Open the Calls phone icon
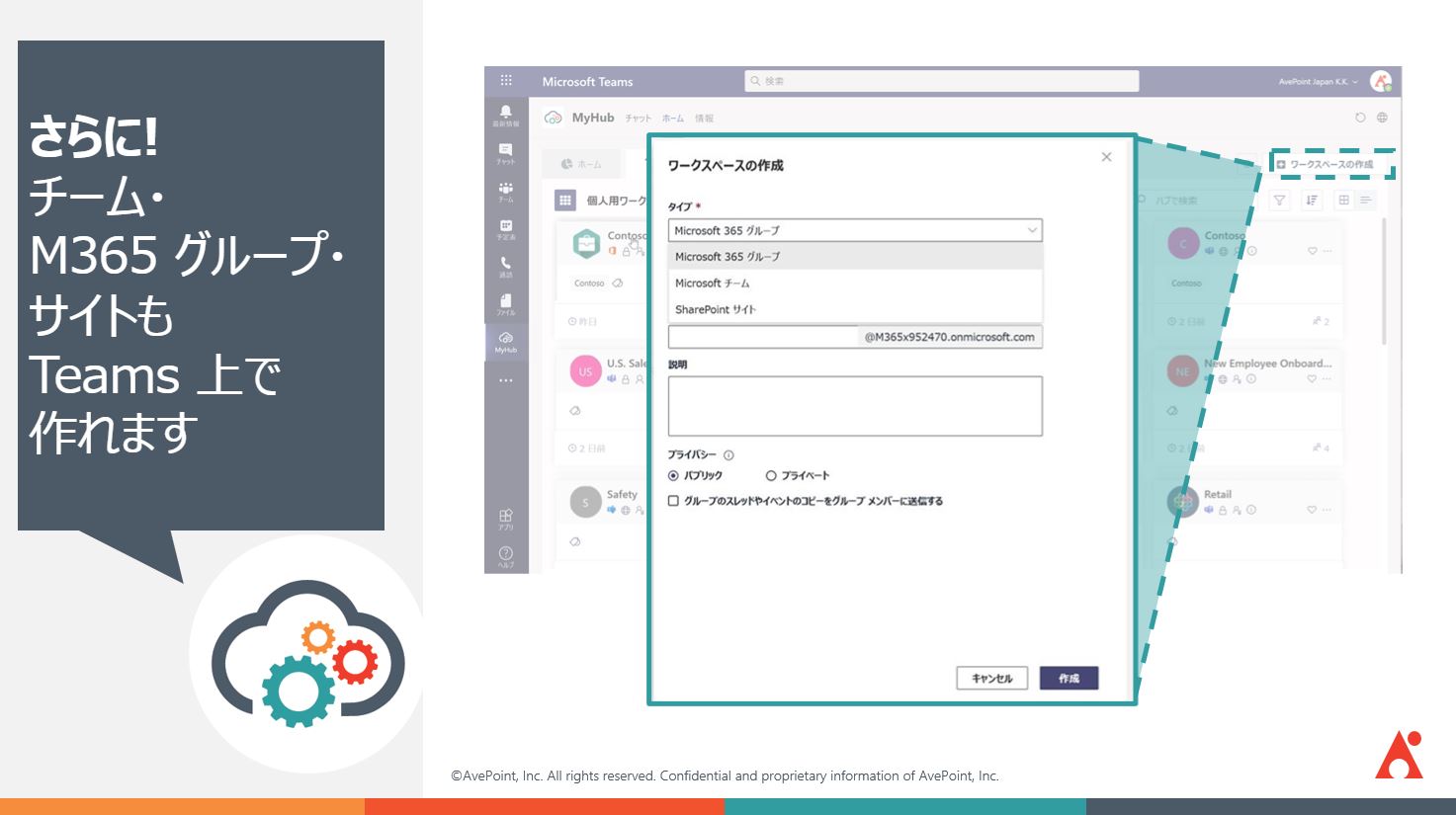The image size is (1456, 815). pyautogui.click(x=506, y=267)
